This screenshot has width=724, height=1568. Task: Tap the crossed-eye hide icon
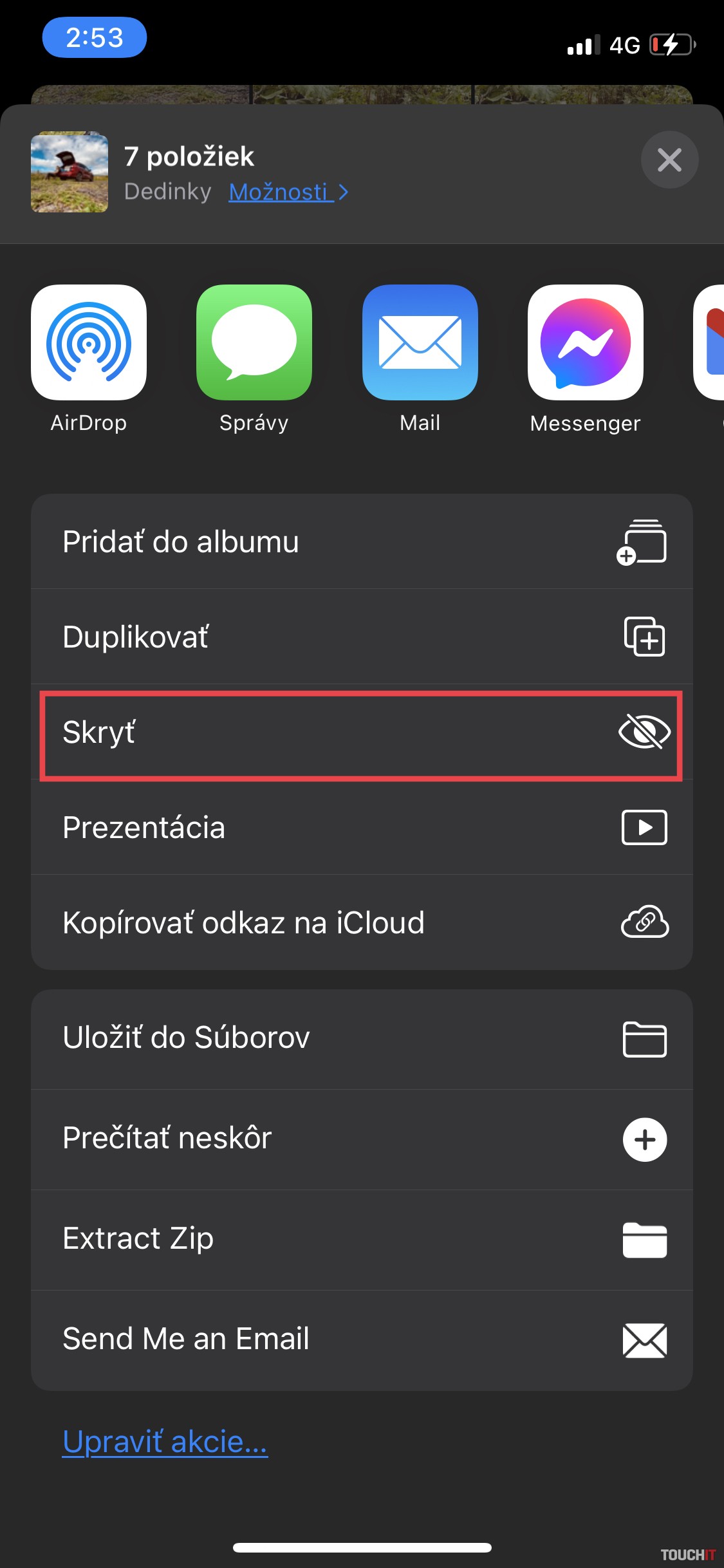click(x=644, y=733)
